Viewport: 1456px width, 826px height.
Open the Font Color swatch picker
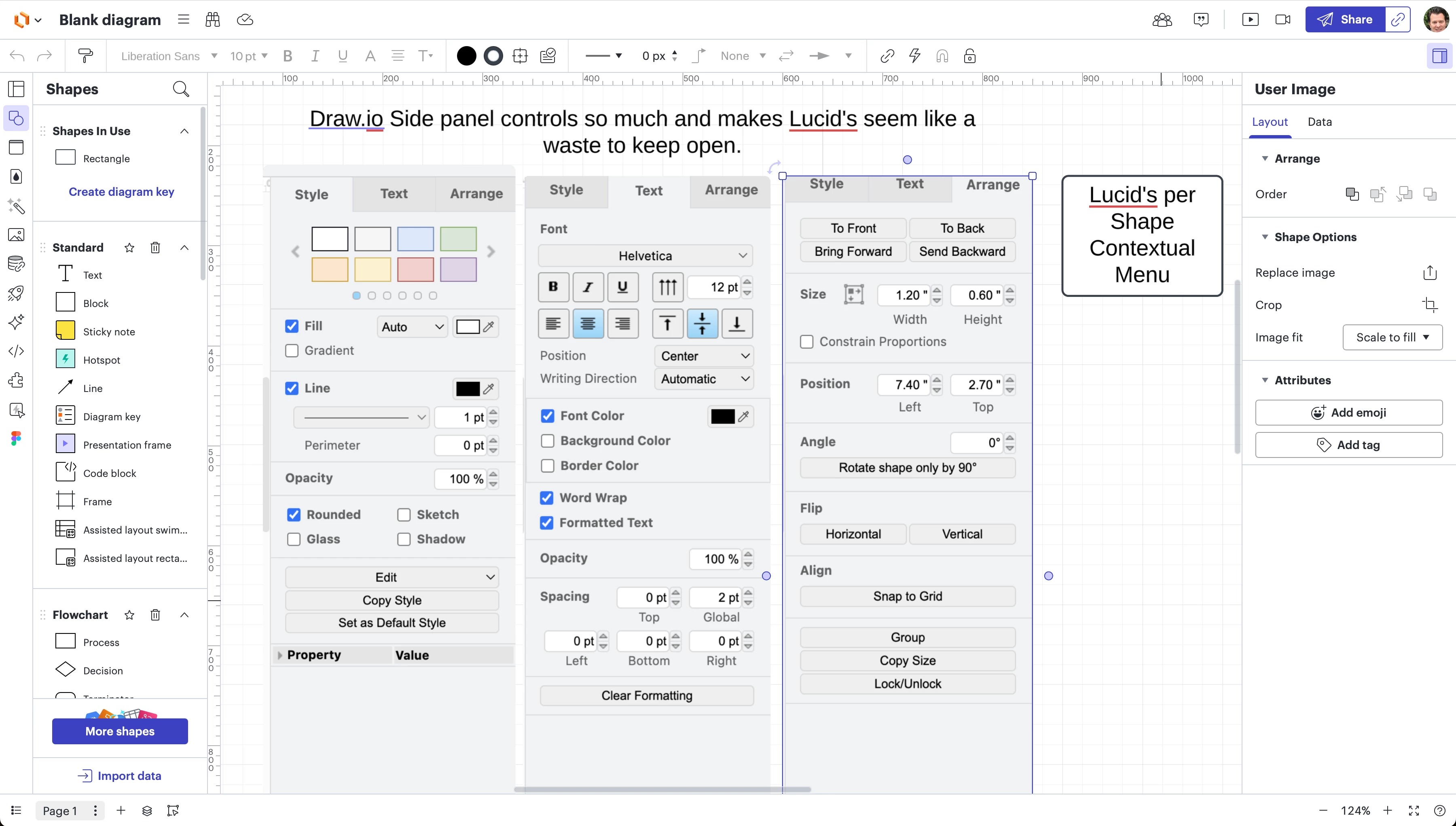click(723, 416)
